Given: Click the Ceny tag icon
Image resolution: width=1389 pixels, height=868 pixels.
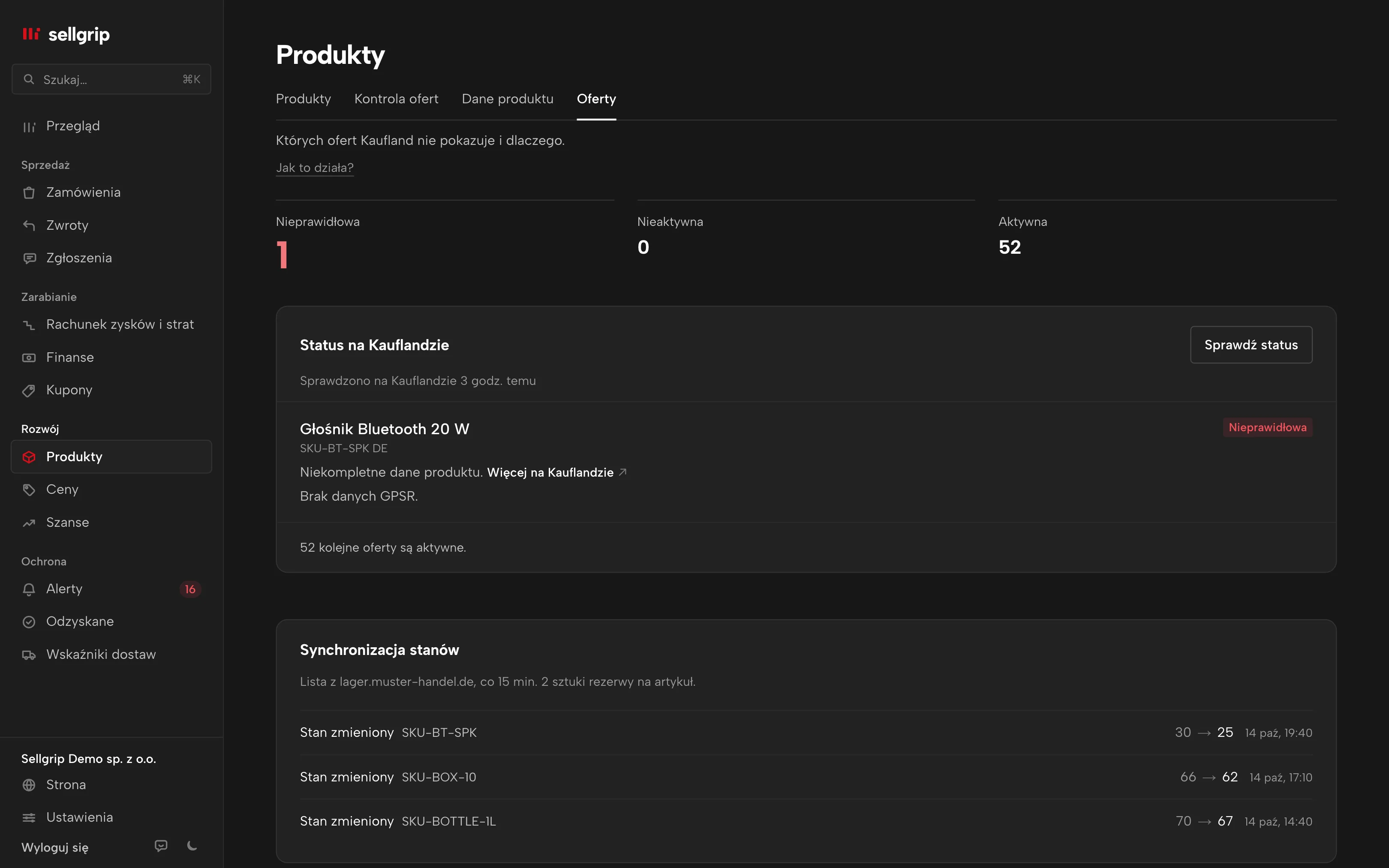Looking at the screenshot, I should pyautogui.click(x=29, y=490).
